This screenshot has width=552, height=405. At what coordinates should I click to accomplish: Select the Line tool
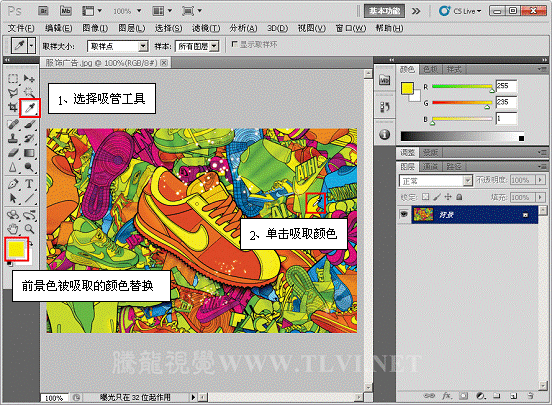point(29,198)
